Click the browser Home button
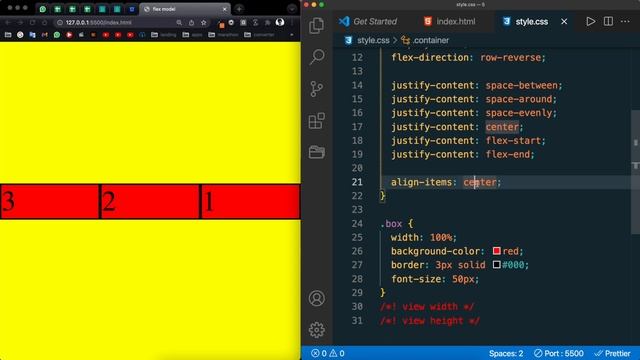Screen dimensions: 640x360 [44, 22]
